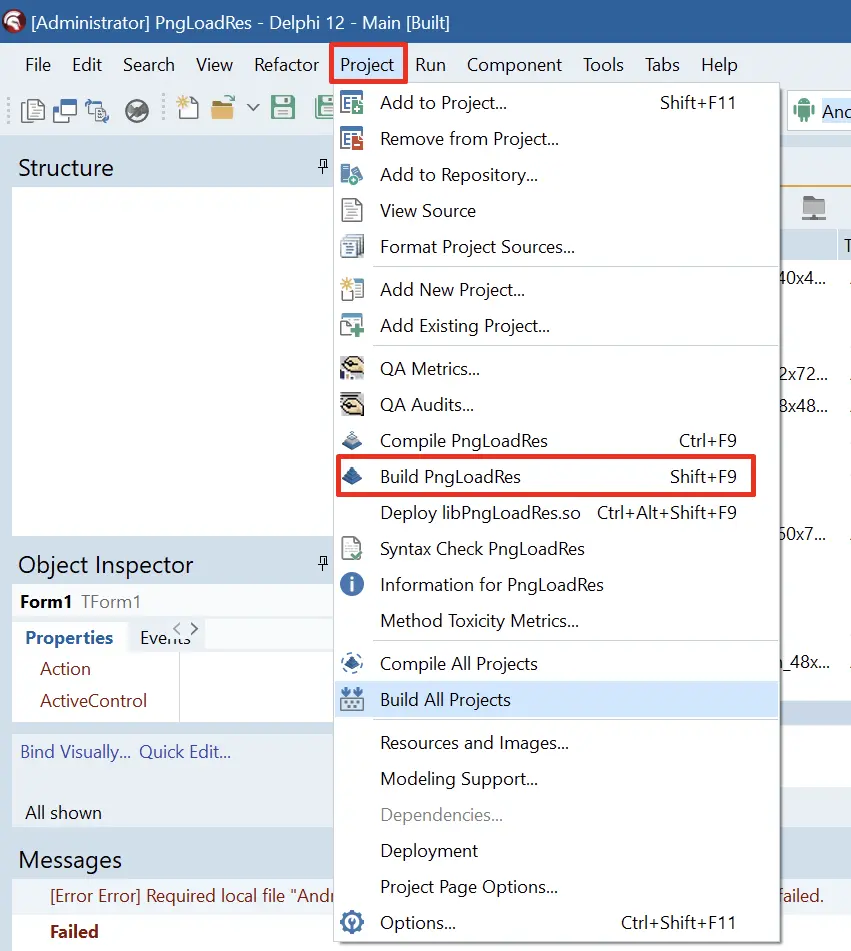Click the Add to Project icon
This screenshot has width=851, height=951.
352,102
